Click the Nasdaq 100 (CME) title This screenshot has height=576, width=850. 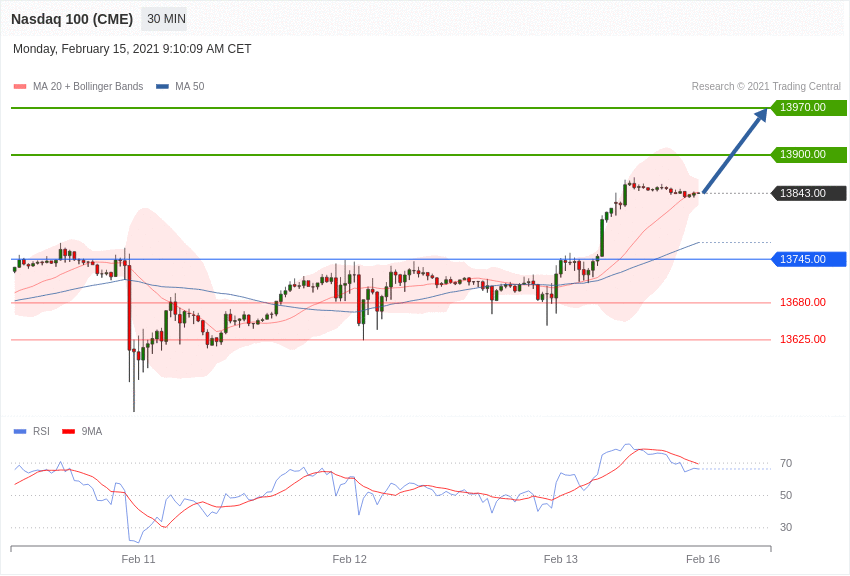(x=72, y=19)
